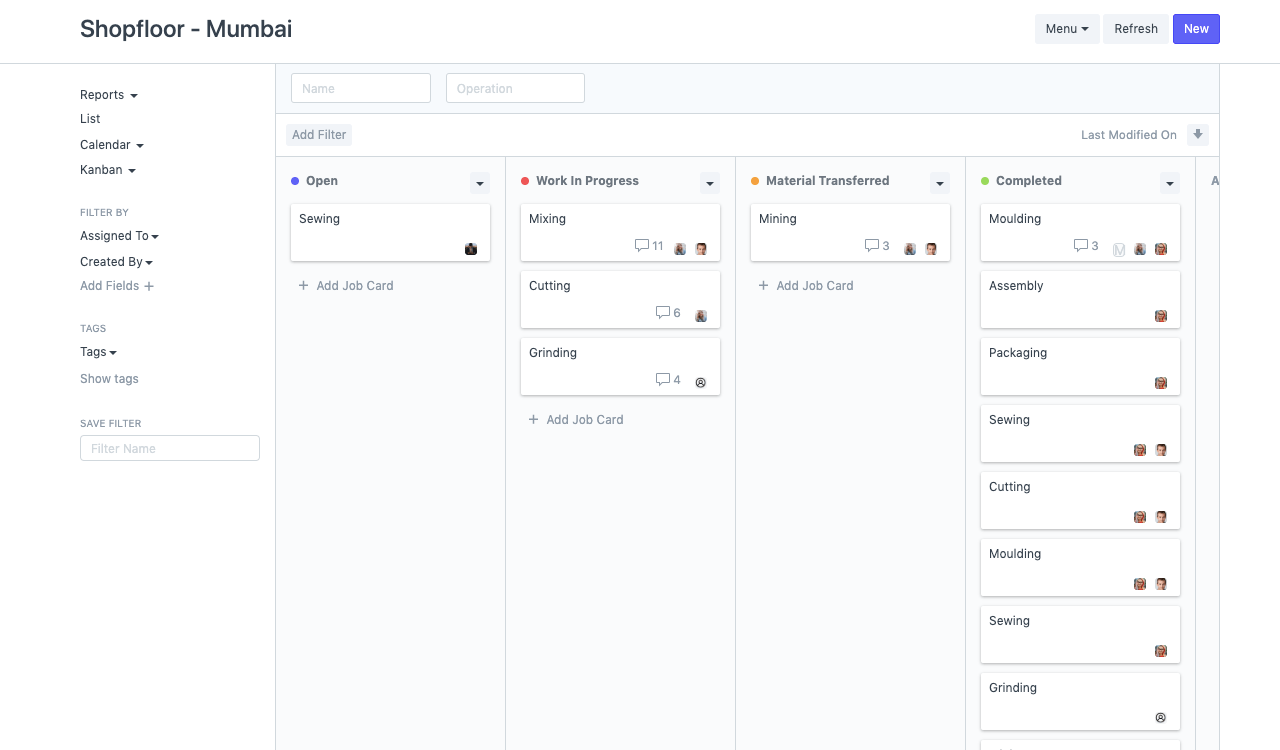Click the plus icon of Add Job Card under Material Transferred
This screenshot has height=750, width=1280.
[x=764, y=286]
